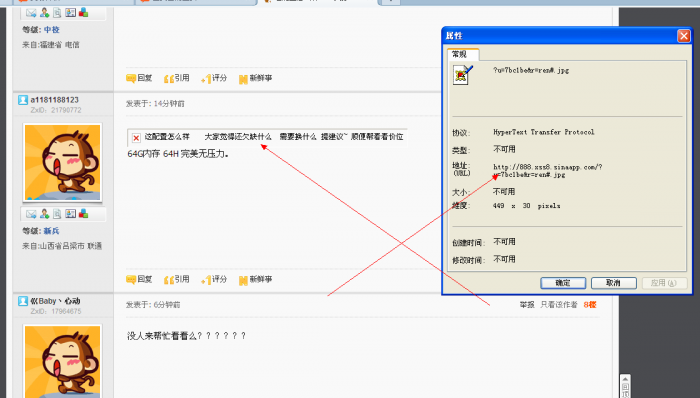Reply to a1181188123's post with 回复

coord(139,280)
